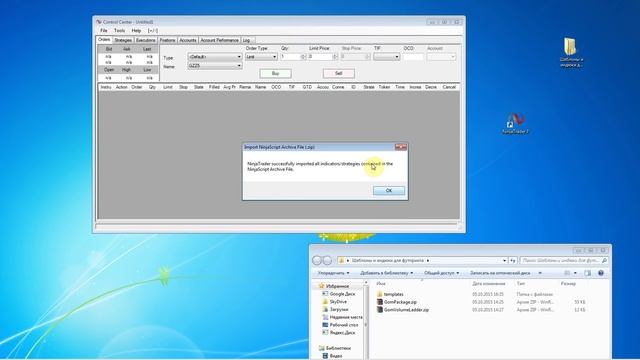
Task: Switch to the Positions tab
Action: point(167,40)
